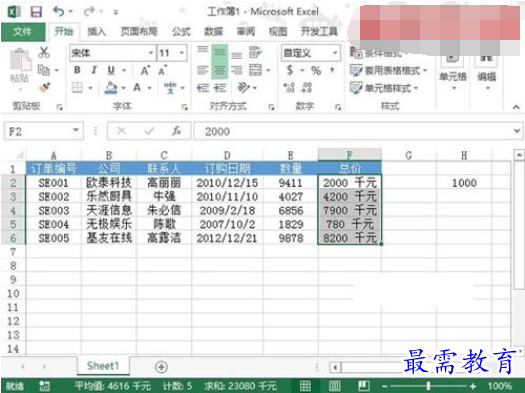This screenshot has width=525, height=393.
Task: Switch to the 开发工具 Developer tab
Action: [x=319, y=32]
